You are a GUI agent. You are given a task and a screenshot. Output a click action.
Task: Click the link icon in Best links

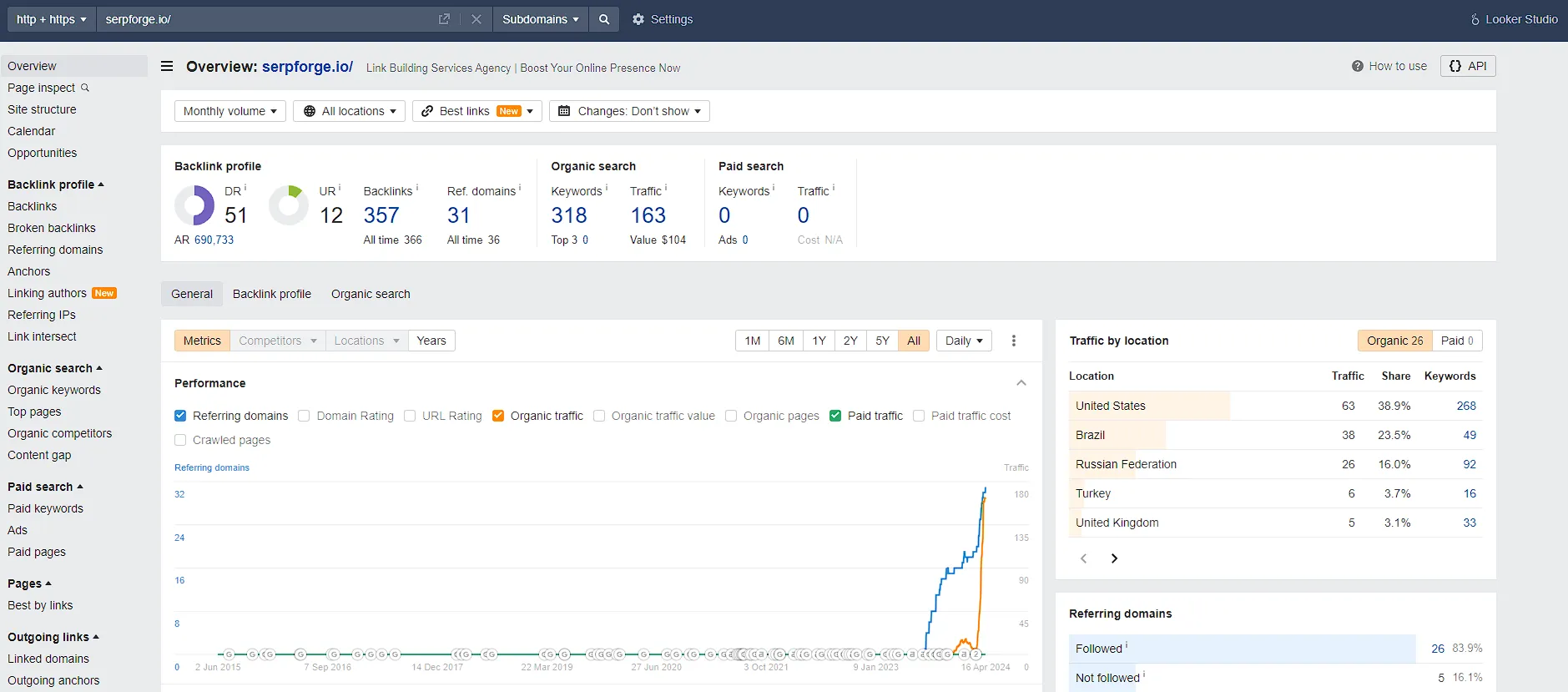427,111
